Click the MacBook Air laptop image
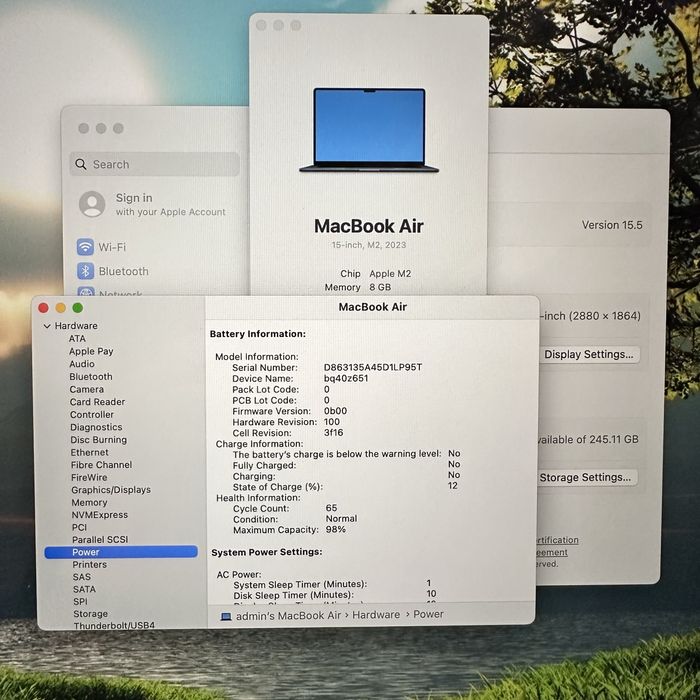Image resolution: width=700 pixels, height=700 pixels. pos(369,130)
